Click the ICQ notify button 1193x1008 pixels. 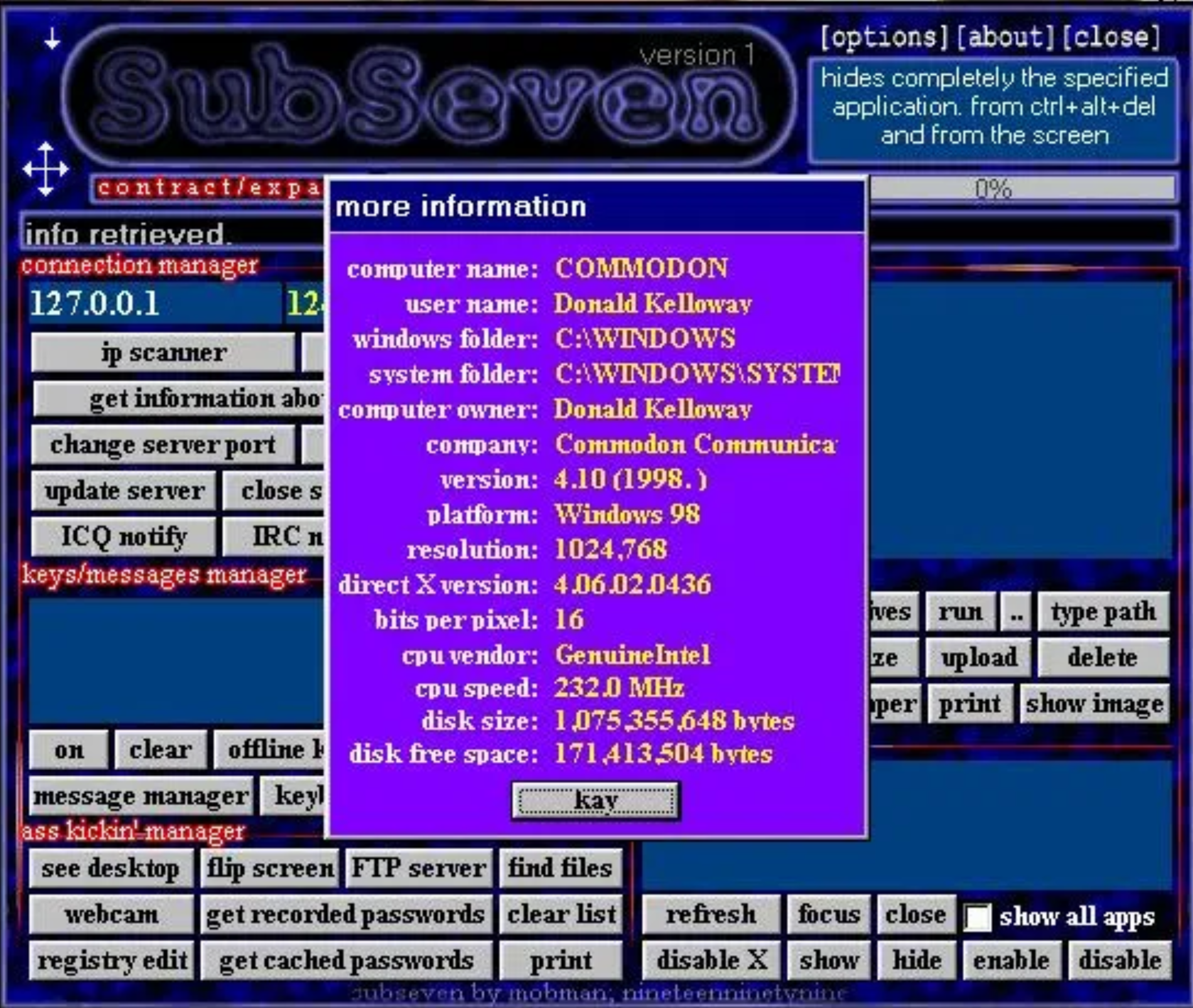[124, 537]
